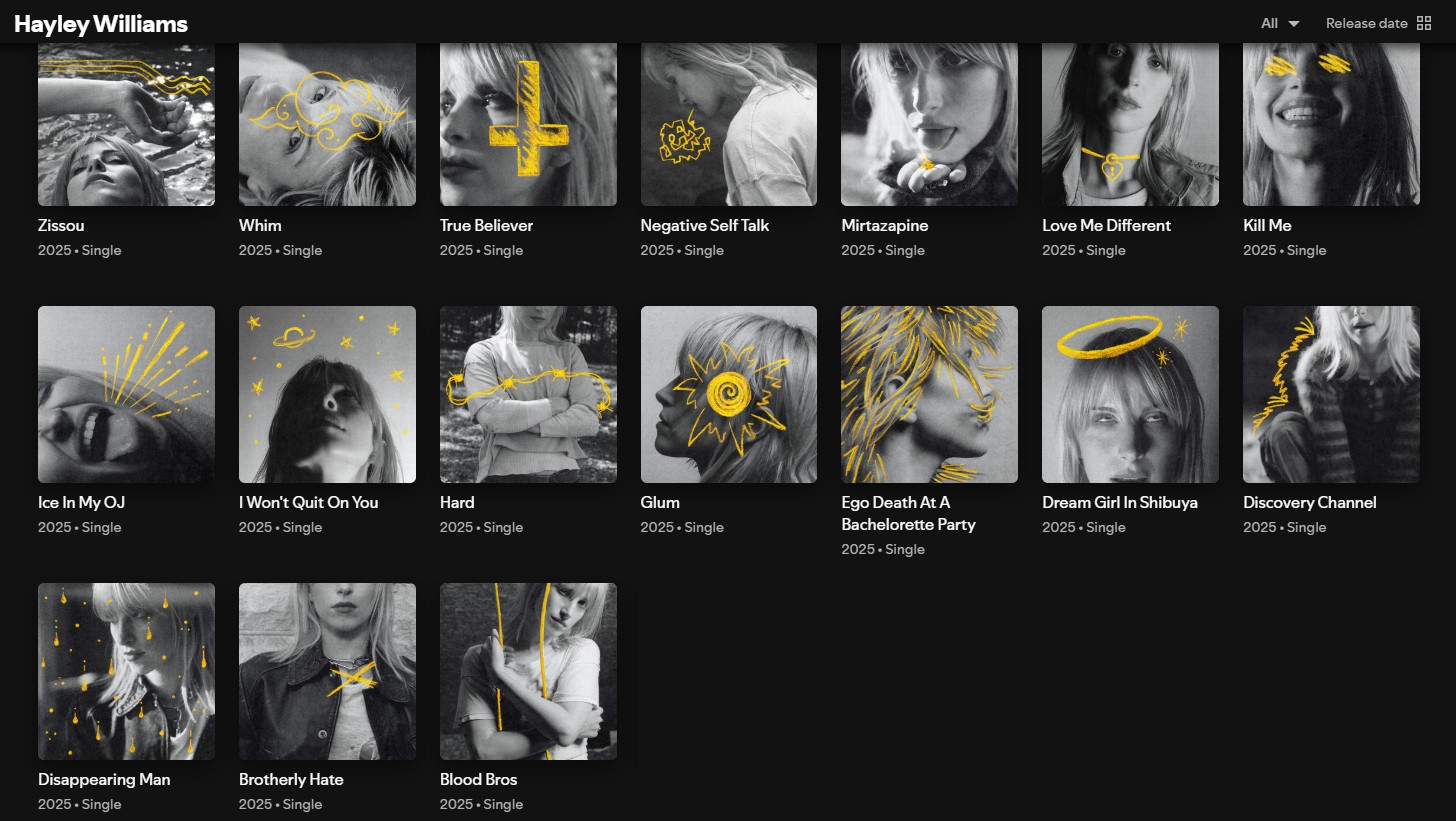This screenshot has width=1456, height=821.
Task: Click '2025 • Single' under Glum
Action: [682, 527]
